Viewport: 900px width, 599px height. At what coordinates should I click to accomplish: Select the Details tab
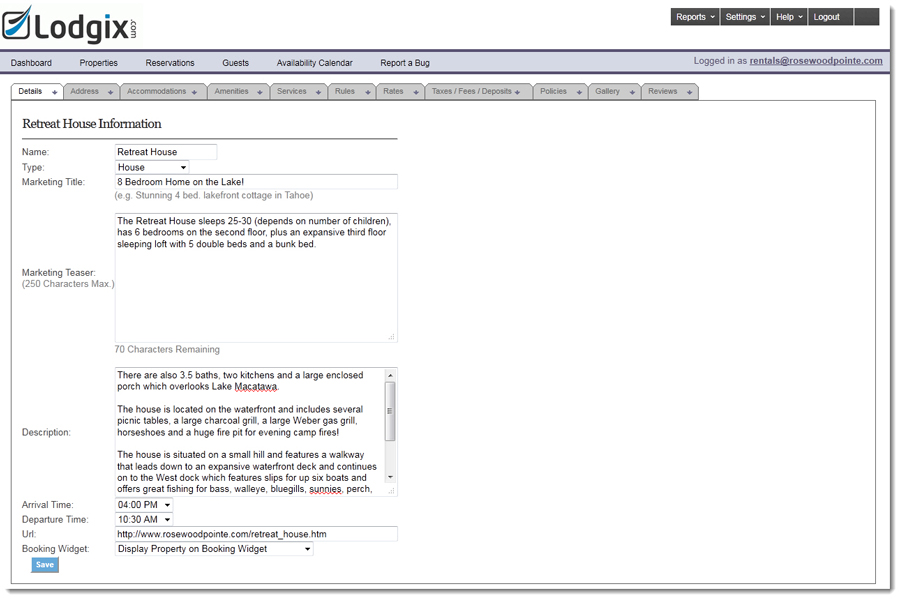pyautogui.click(x=37, y=91)
